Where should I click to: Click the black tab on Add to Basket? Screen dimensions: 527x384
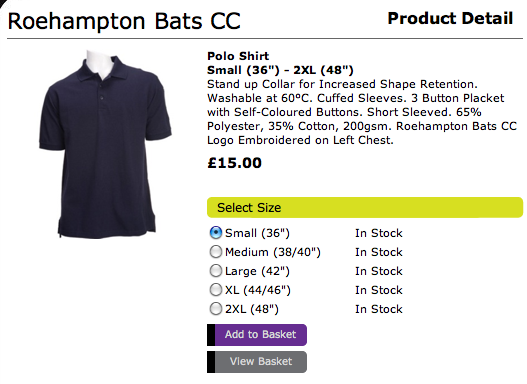point(211,335)
